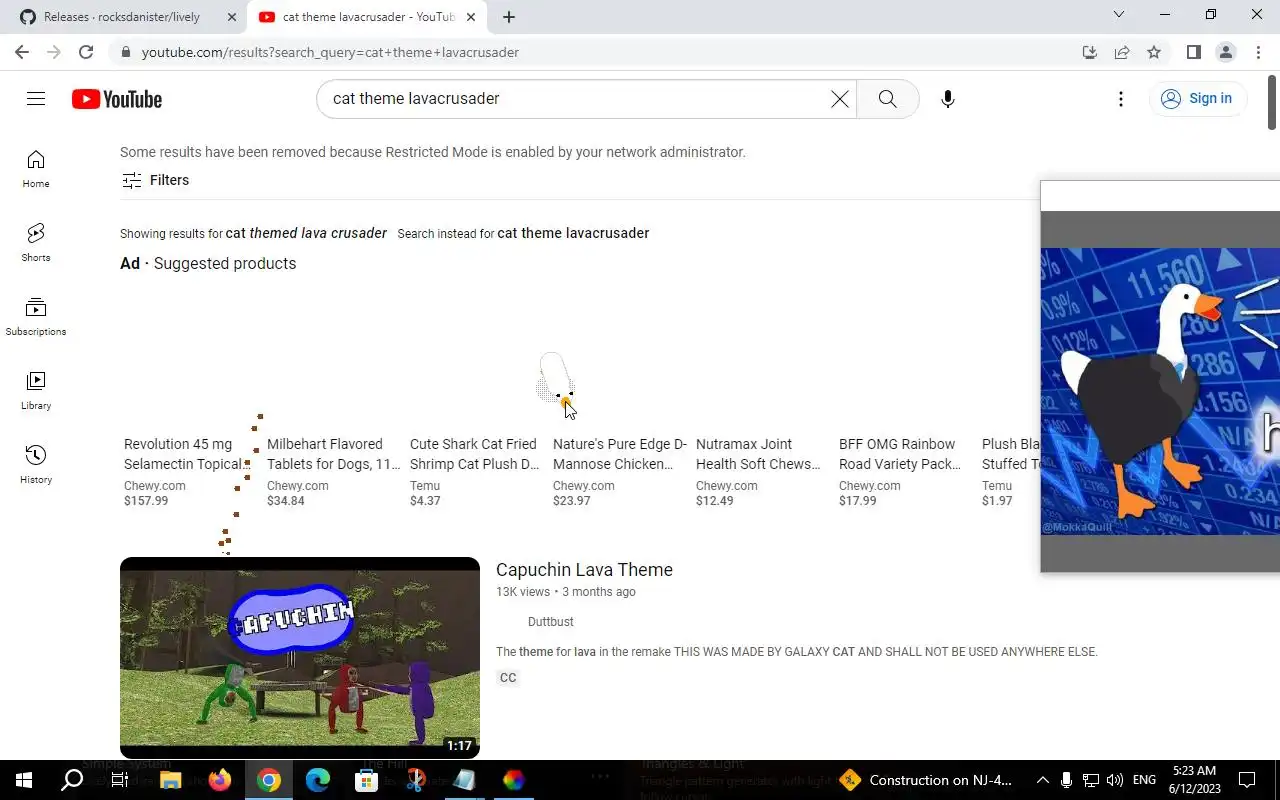Open the Windows Start menu

coord(24,780)
